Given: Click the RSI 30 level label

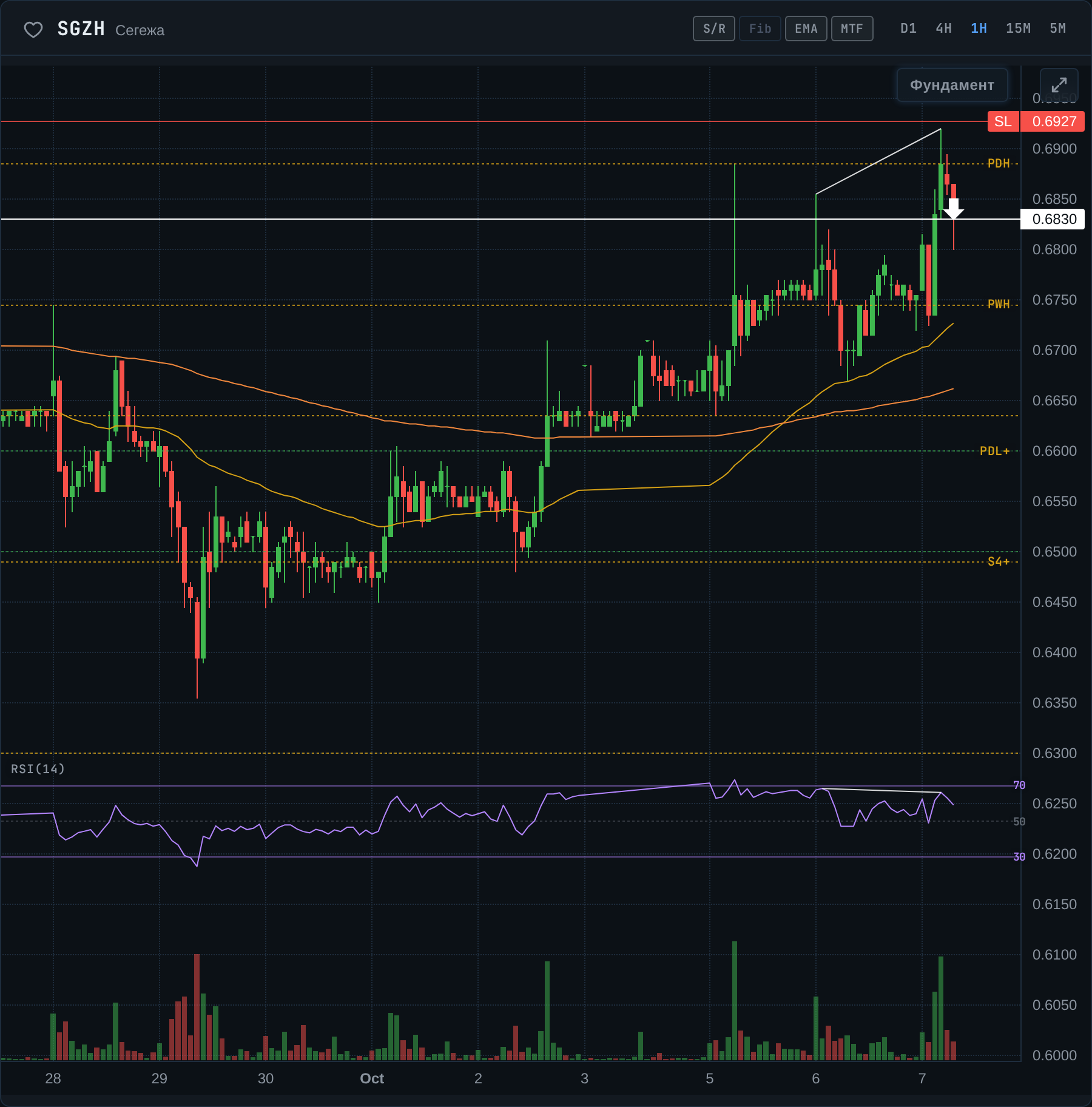Looking at the screenshot, I should [x=1019, y=857].
